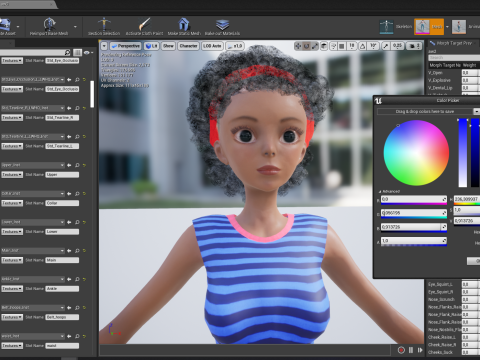Click the Blue channel gradient slider

coord(414,231)
